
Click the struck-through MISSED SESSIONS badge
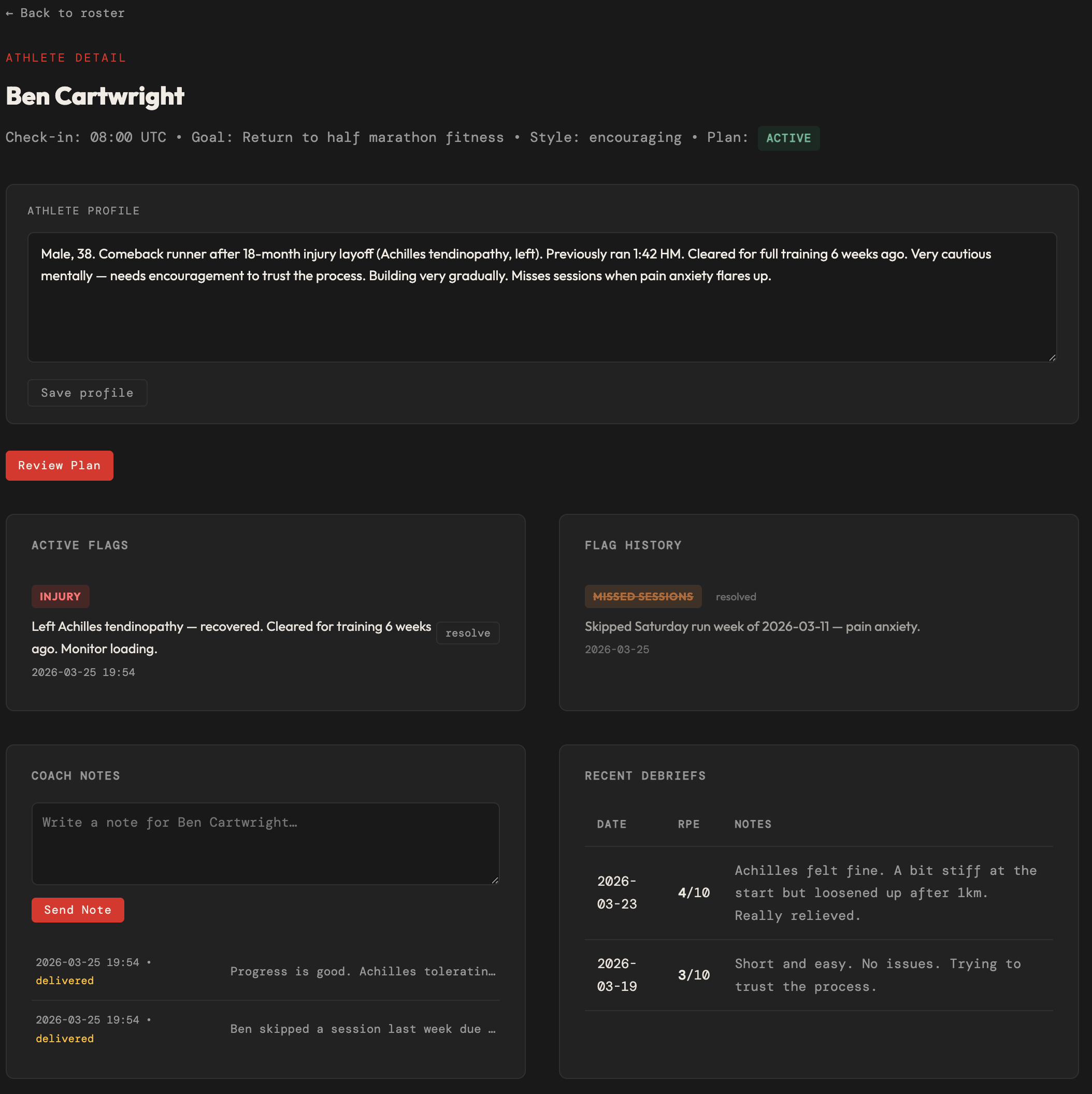click(x=642, y=596)
